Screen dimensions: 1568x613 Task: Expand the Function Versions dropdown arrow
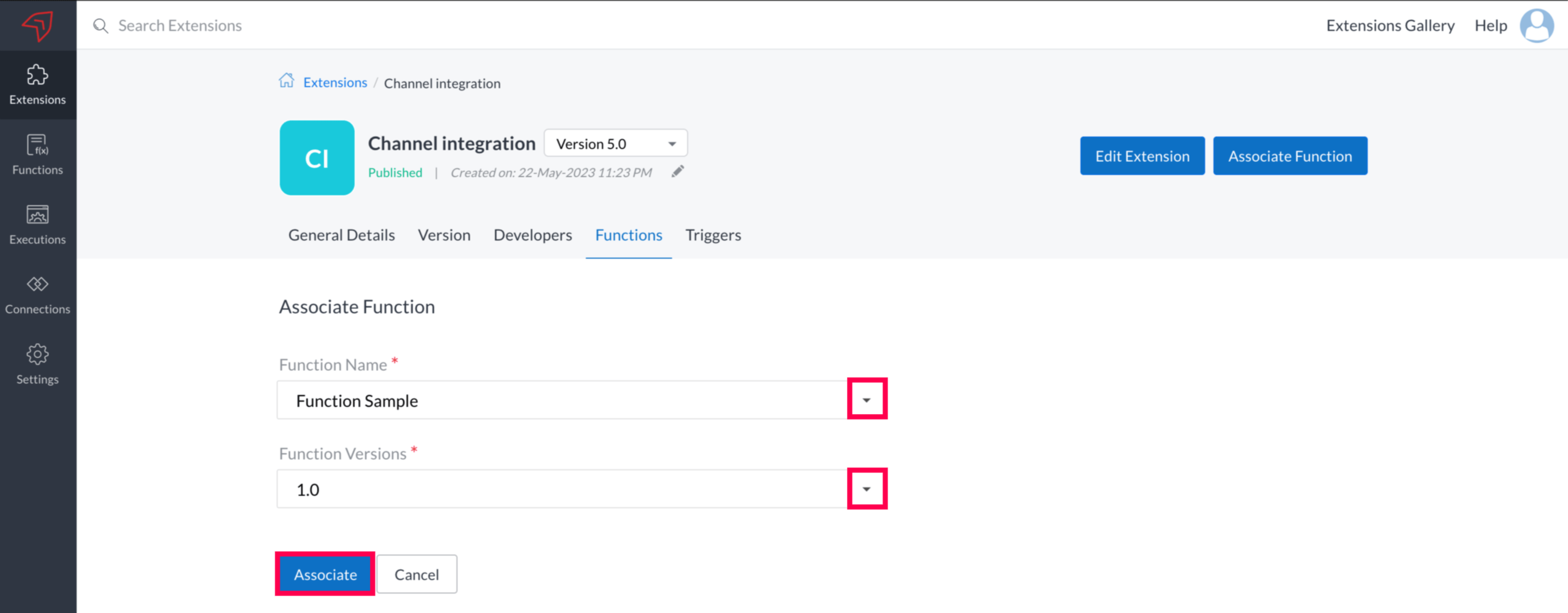866,489
